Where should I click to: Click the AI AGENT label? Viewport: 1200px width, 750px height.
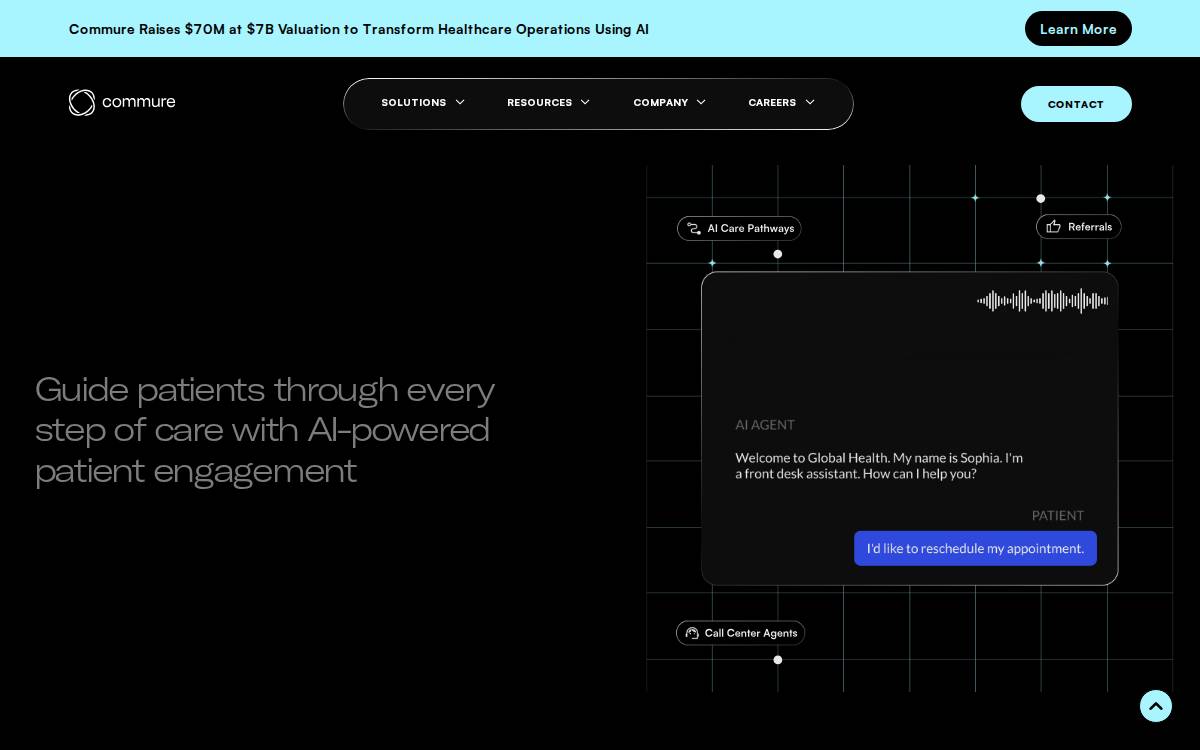(x=765, y=425)
